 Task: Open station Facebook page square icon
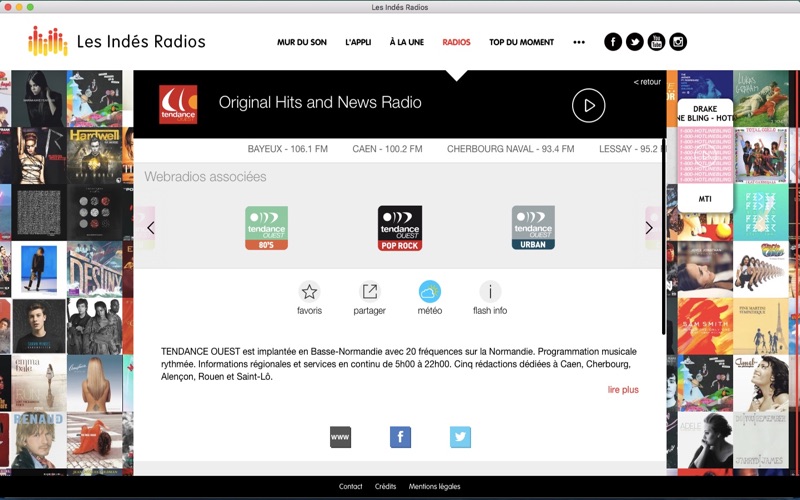pos(401,437)
